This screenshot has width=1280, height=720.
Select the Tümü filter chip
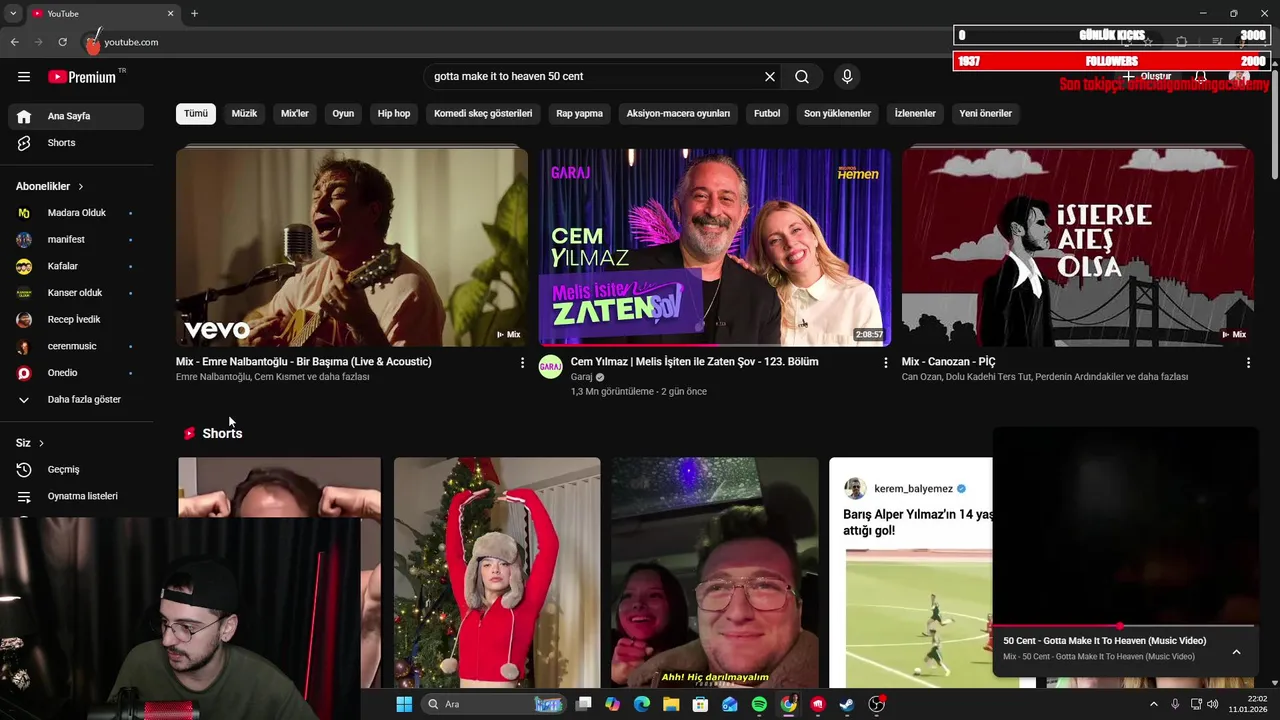(196, 113)
